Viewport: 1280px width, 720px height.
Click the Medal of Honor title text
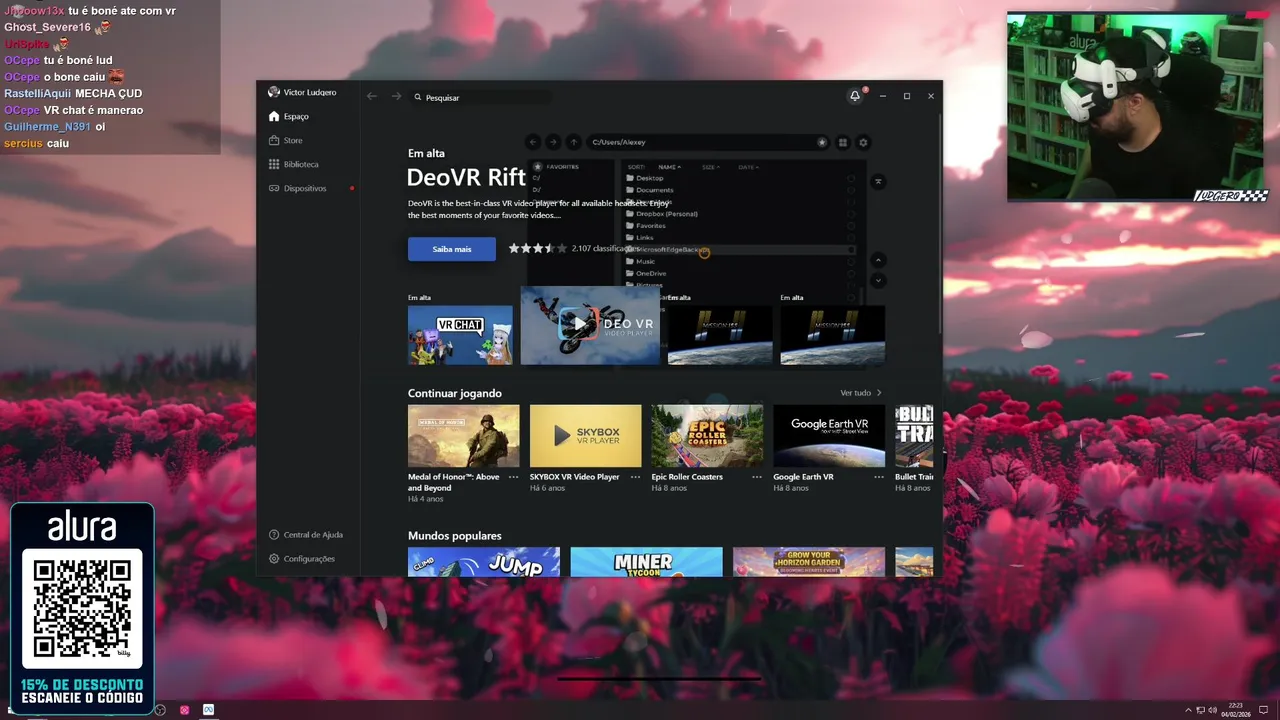pyautogui.click(x=454, y=482)
